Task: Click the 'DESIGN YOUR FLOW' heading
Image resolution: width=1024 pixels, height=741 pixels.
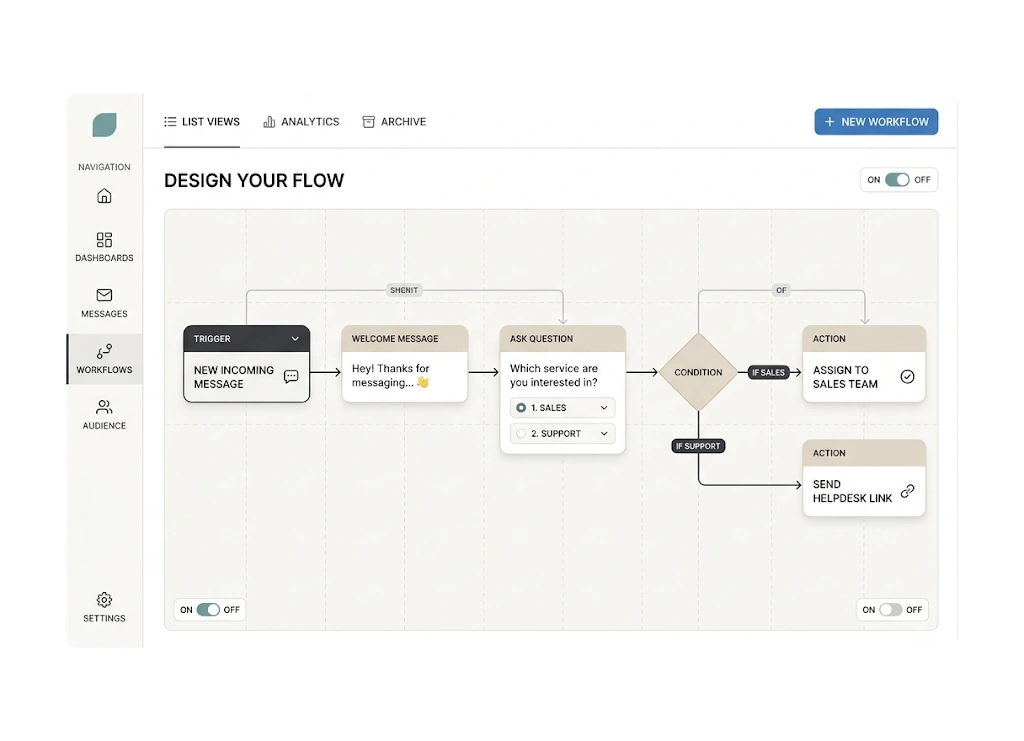Action: coord(254,180)
